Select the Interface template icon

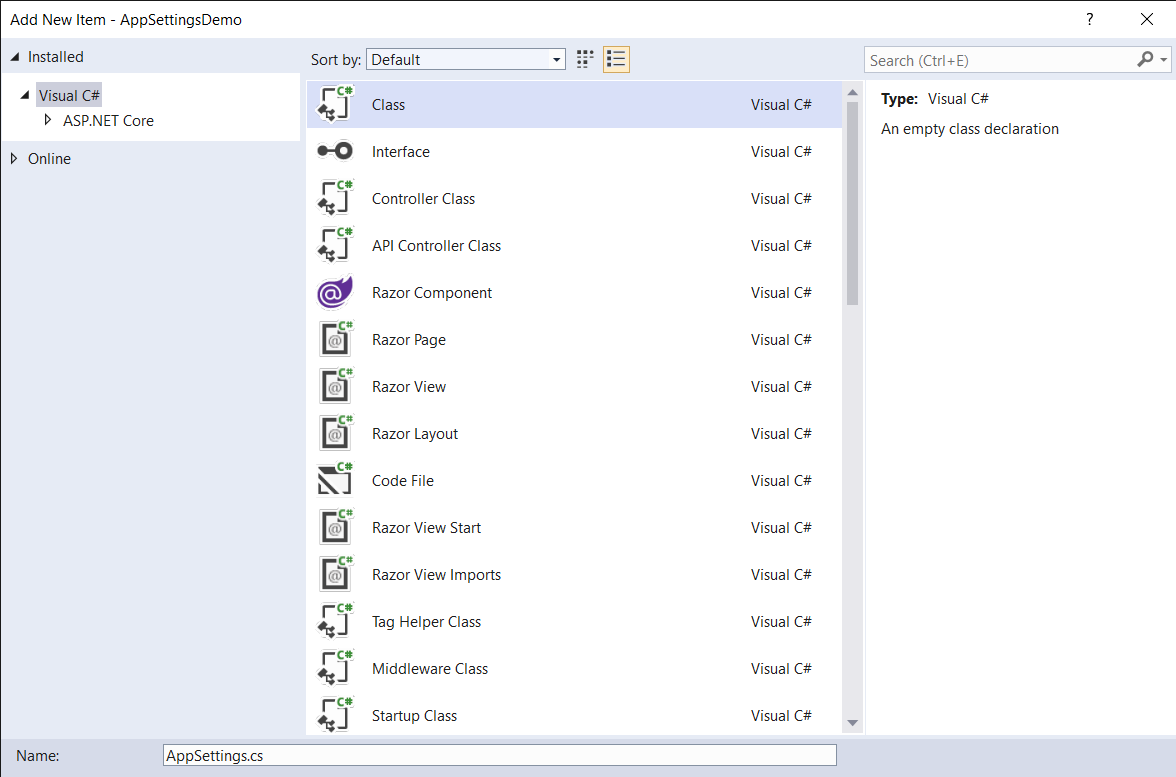tap(335, 151)
